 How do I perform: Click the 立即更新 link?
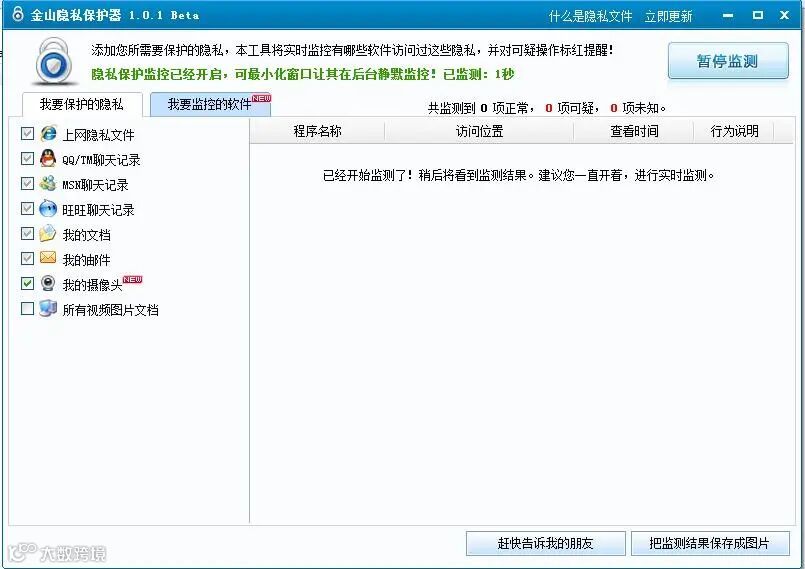(668, 16)
